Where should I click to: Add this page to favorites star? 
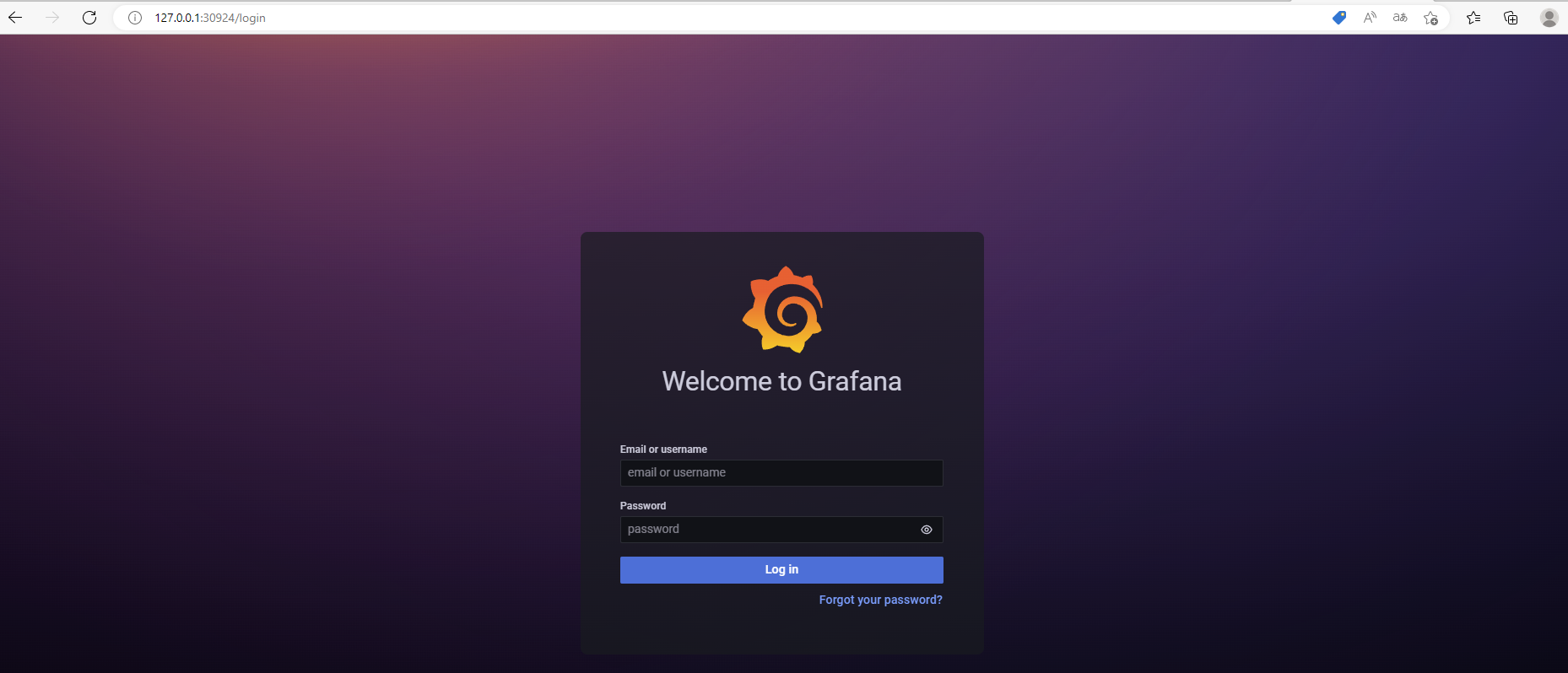click(x=1430, y=18)
